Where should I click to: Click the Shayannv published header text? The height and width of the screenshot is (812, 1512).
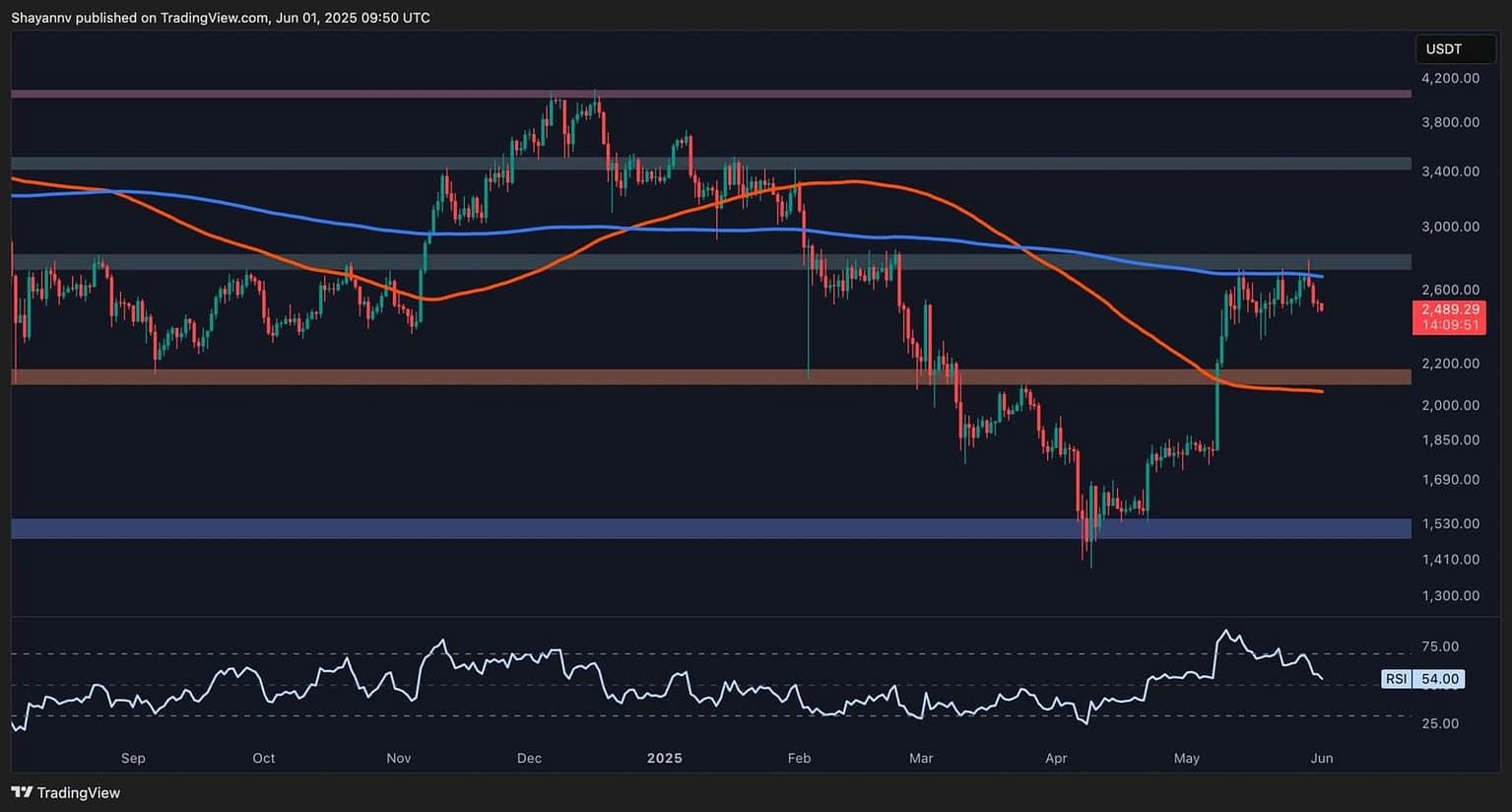pos(220,18)
